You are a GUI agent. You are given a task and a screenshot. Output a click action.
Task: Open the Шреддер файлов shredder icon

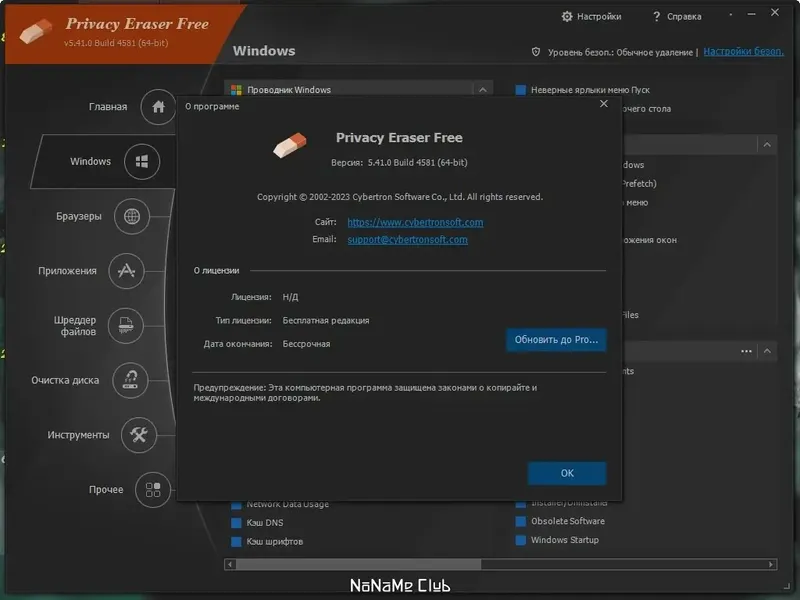(x=126, y=326)
